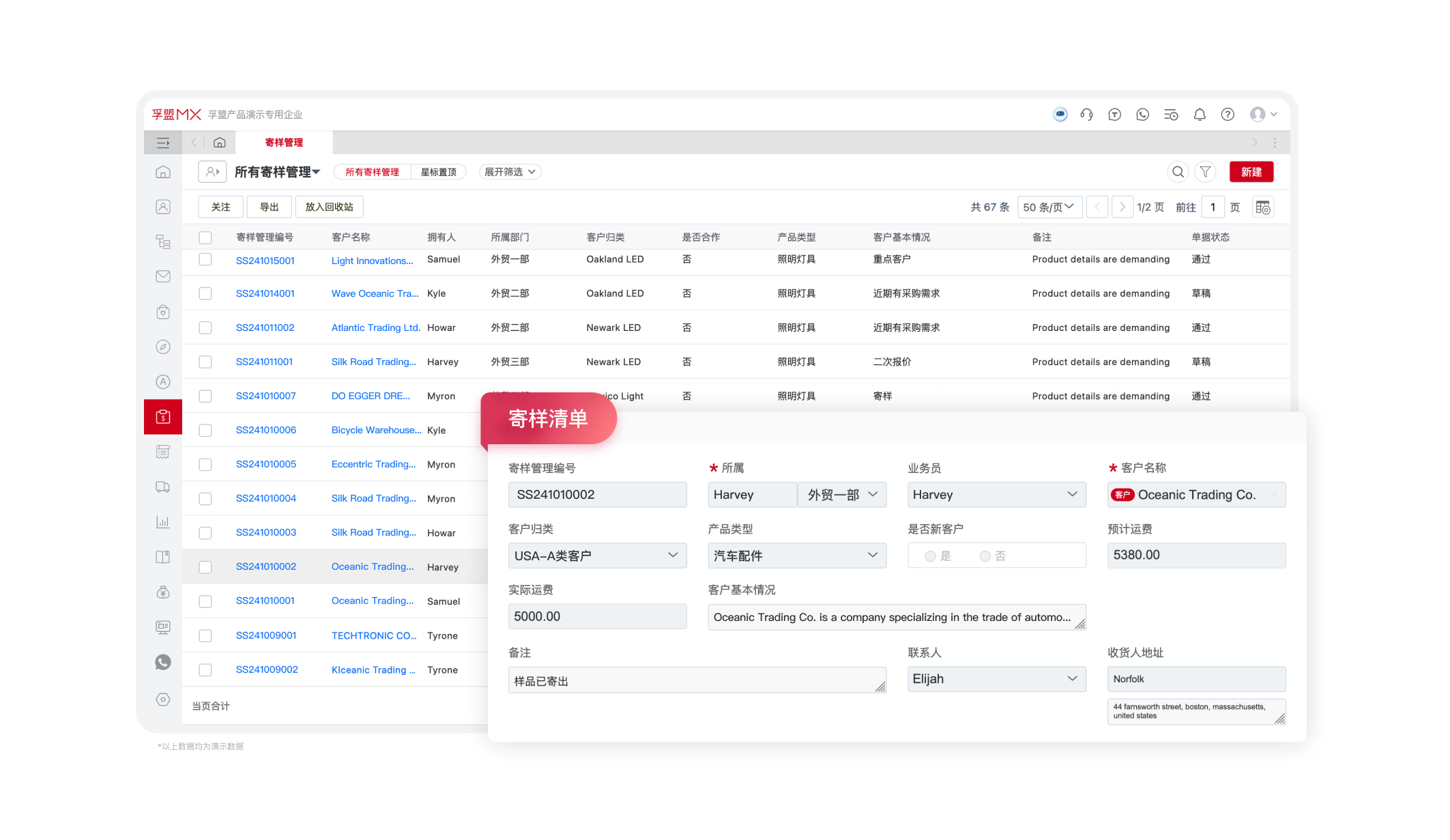Image resolution: width=1450 pixels, height=840 pixels.
Task: Open the help question mark icon
Action: (1227, 115)
